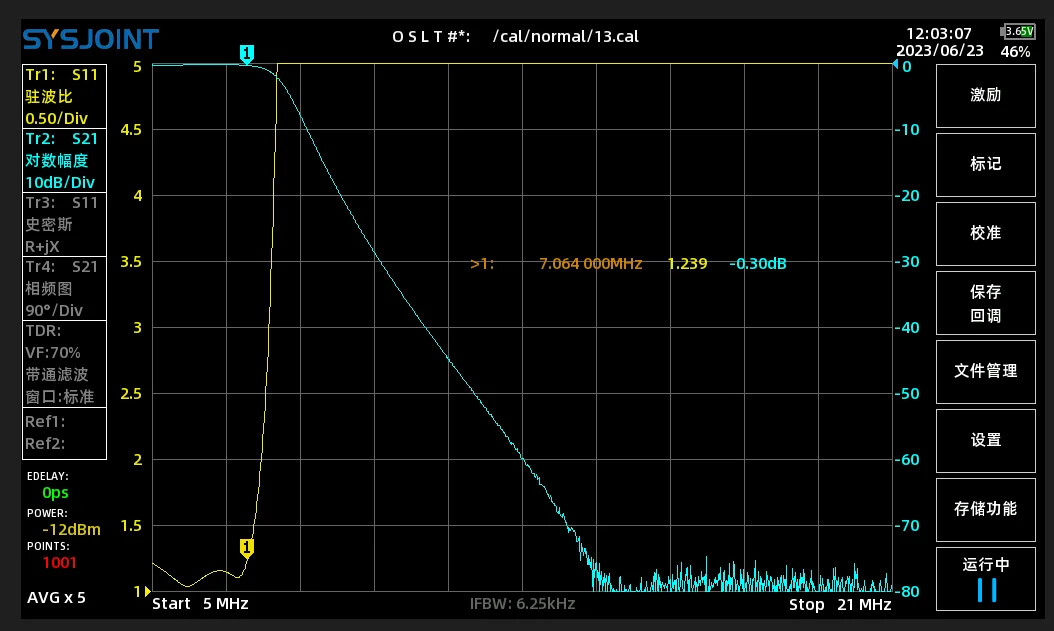Click the EDELAY 0ps value

55,493
